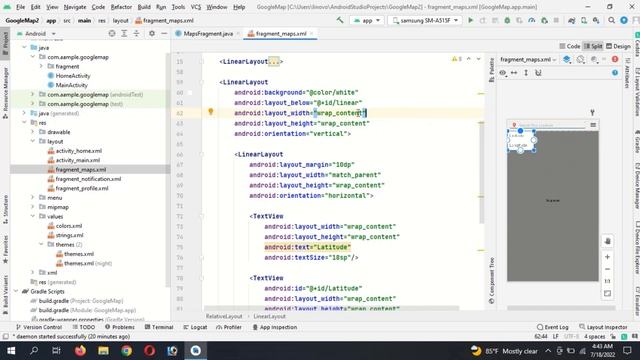Toggle Resource Manager tool window

pos(5,93)
